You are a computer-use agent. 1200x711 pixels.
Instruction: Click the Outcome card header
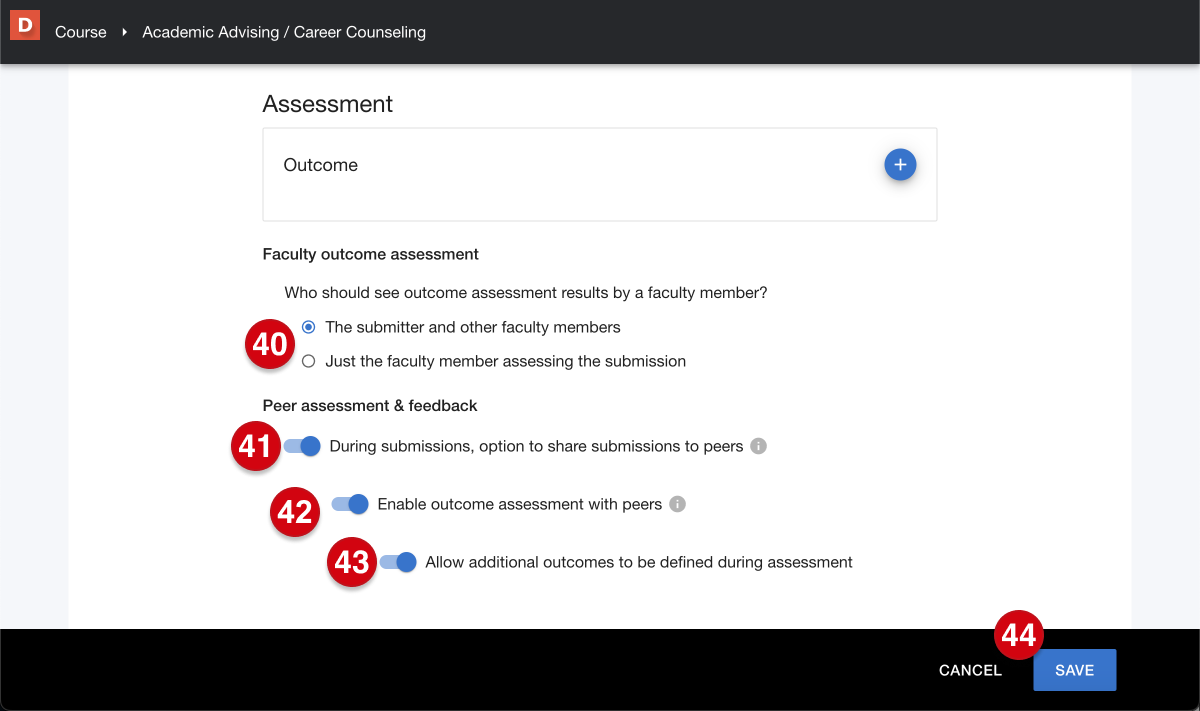(x=320, y=164)
